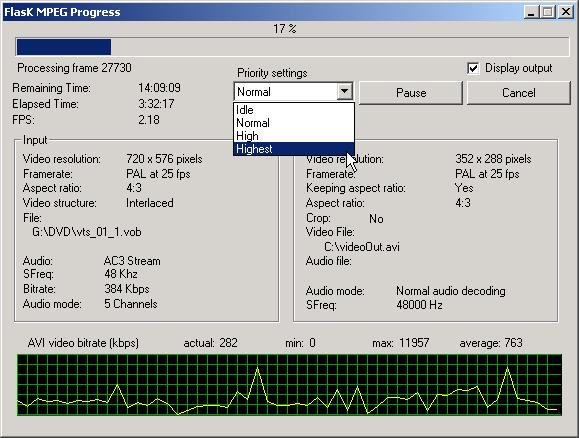This screenshot has width=579, height=438.
Task: Click the Display output label text
Action: 518,68
